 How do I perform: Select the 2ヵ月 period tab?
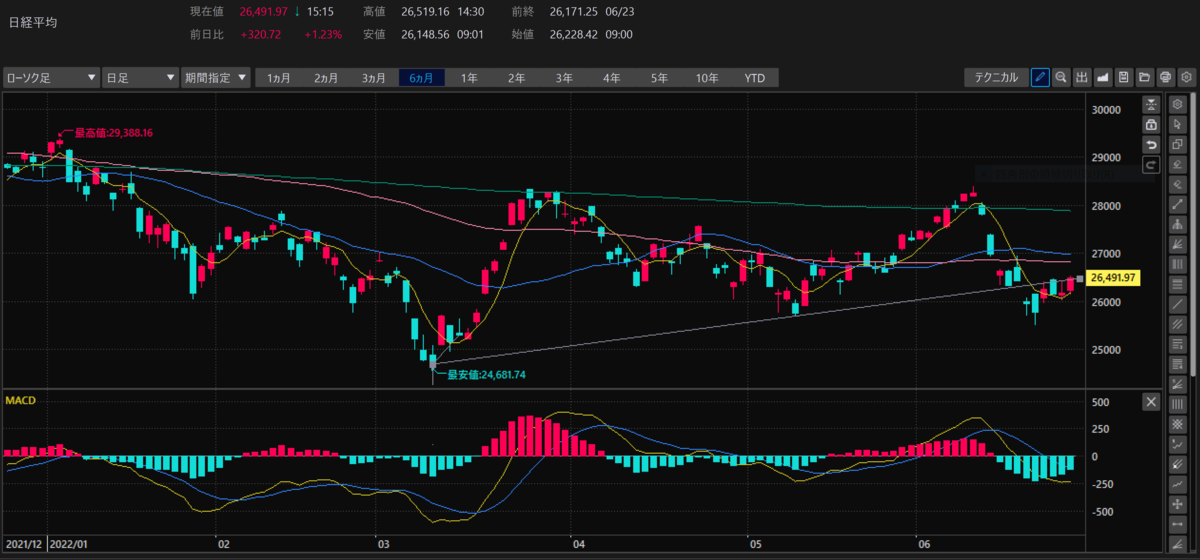click(327, 77)
